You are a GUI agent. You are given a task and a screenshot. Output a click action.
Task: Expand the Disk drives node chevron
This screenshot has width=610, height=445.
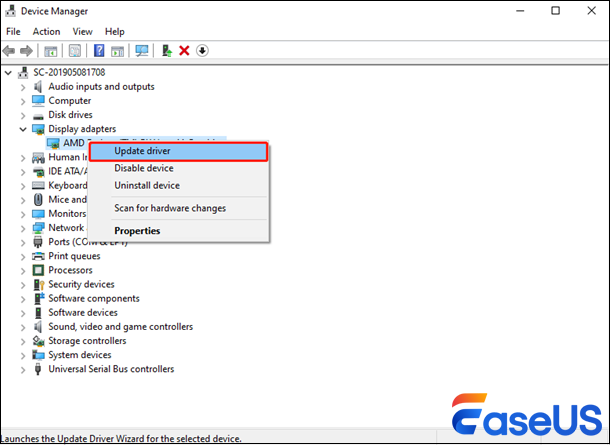point(23,115)
